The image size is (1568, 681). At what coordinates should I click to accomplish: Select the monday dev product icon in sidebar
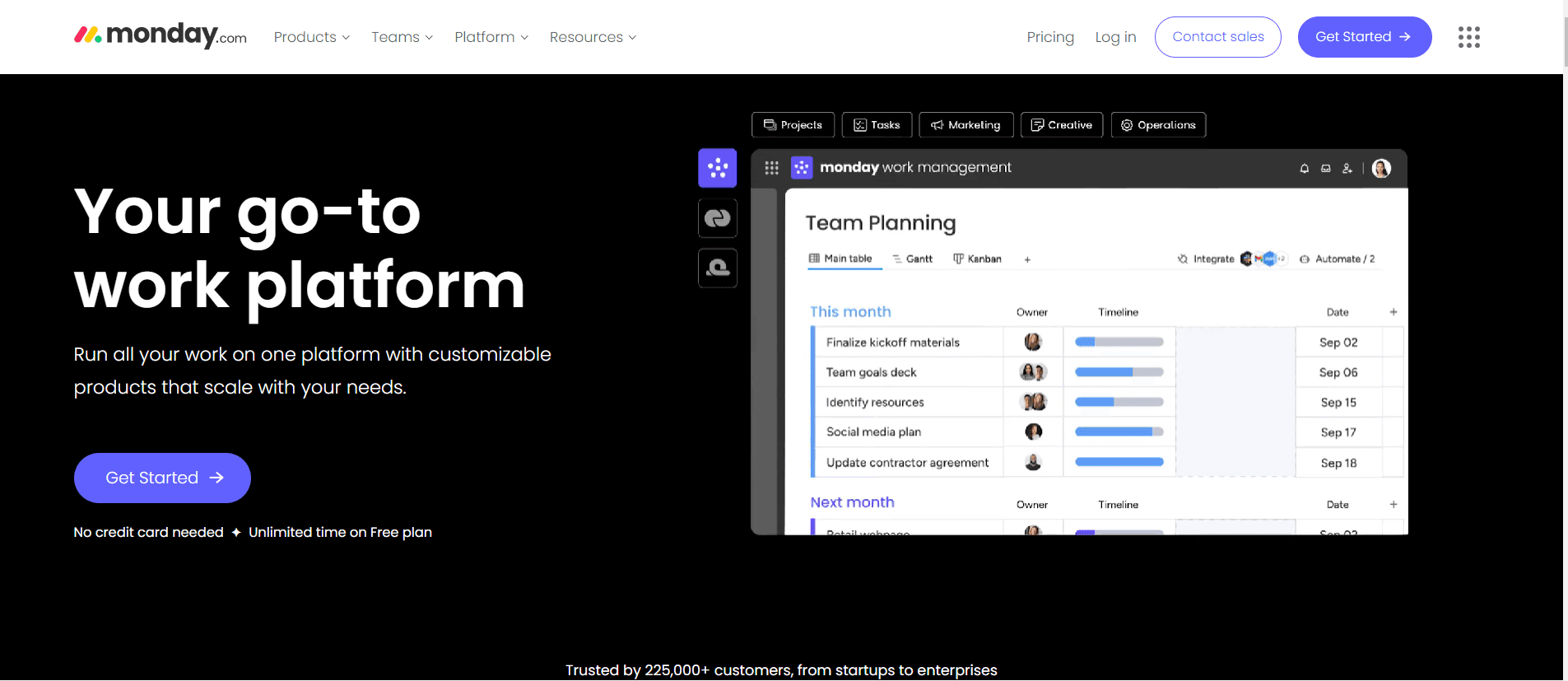click(x=718, y=268)
